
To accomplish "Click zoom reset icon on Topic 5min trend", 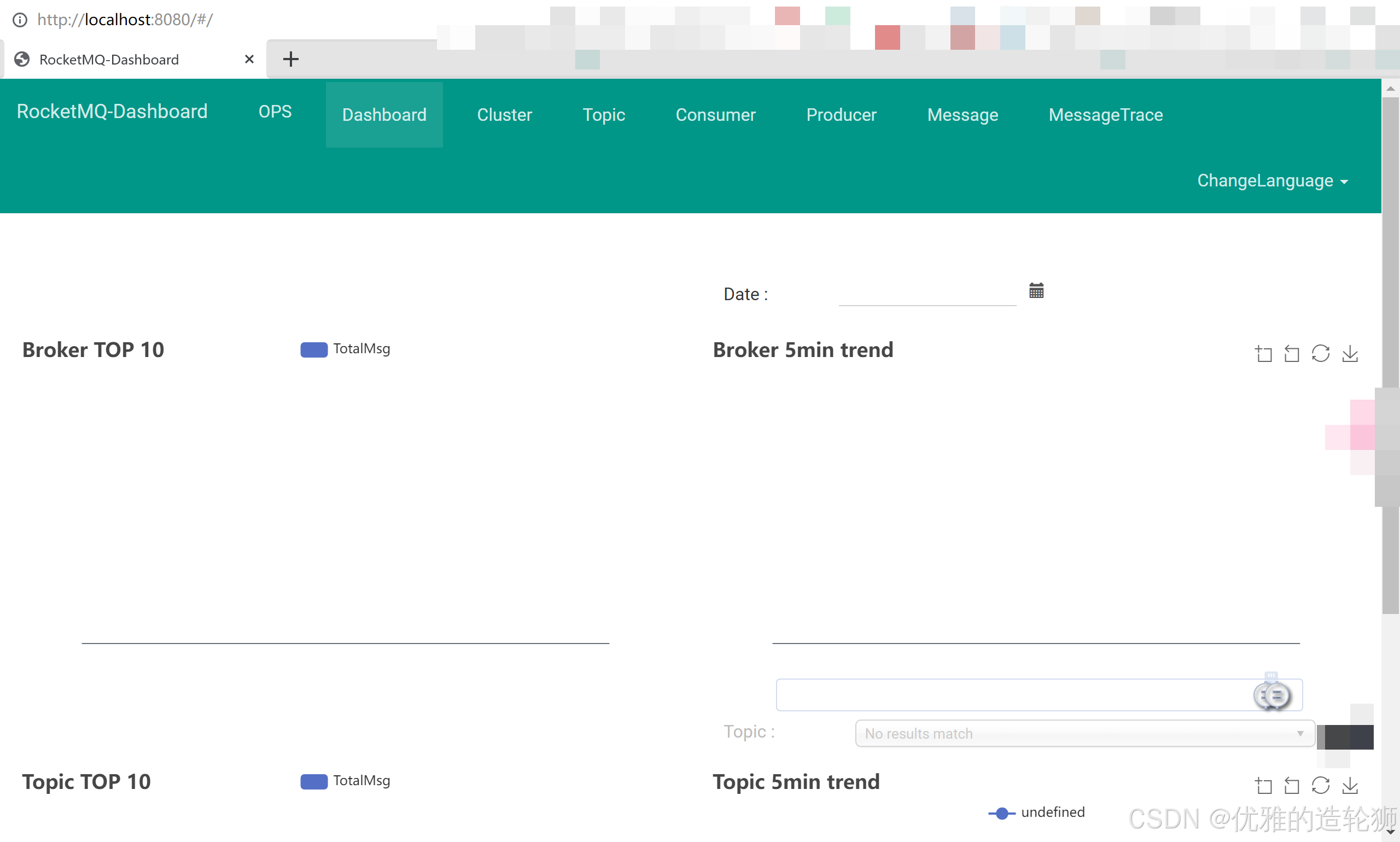I will point(1292,785).
